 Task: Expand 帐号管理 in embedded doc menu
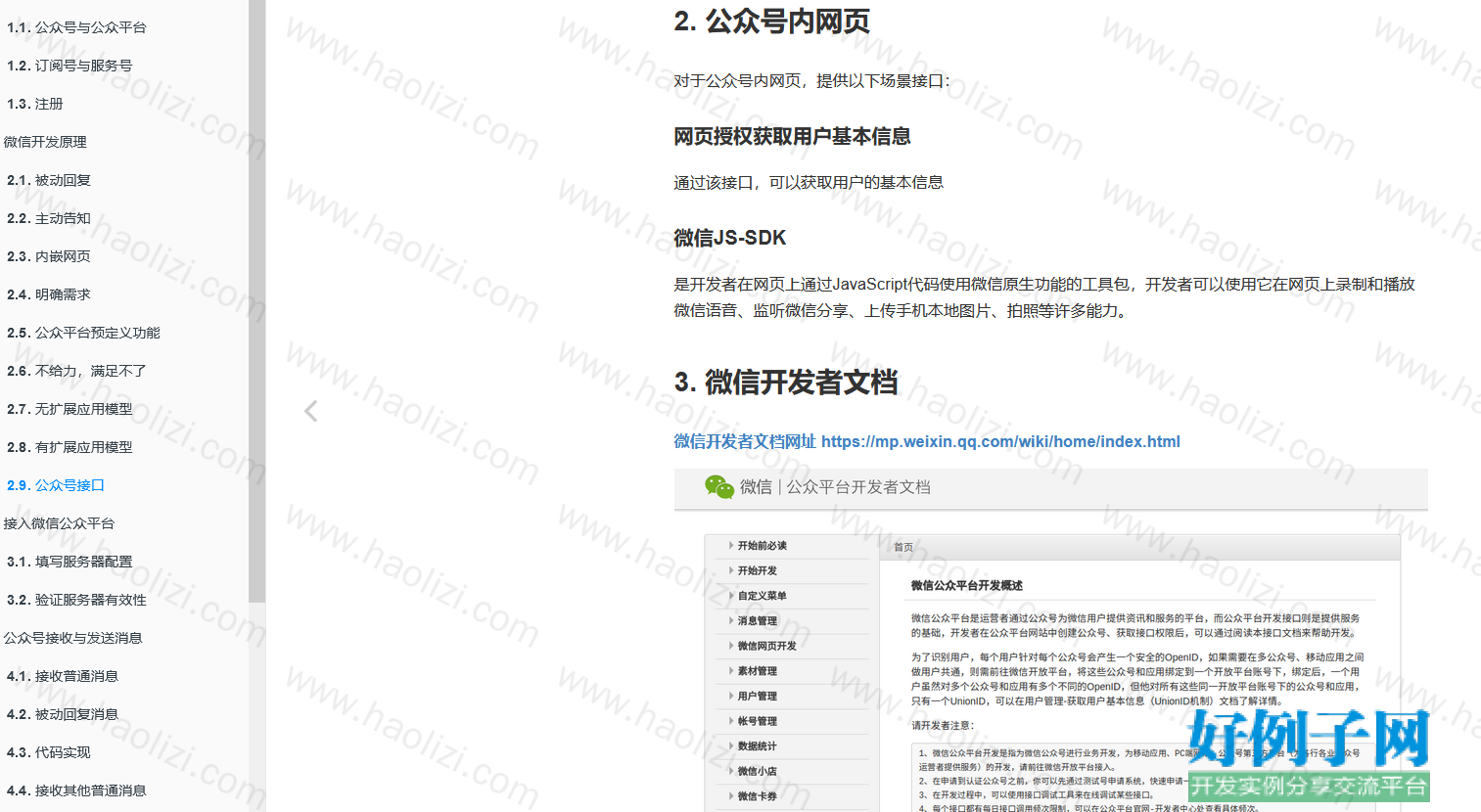tap(758, 721)
